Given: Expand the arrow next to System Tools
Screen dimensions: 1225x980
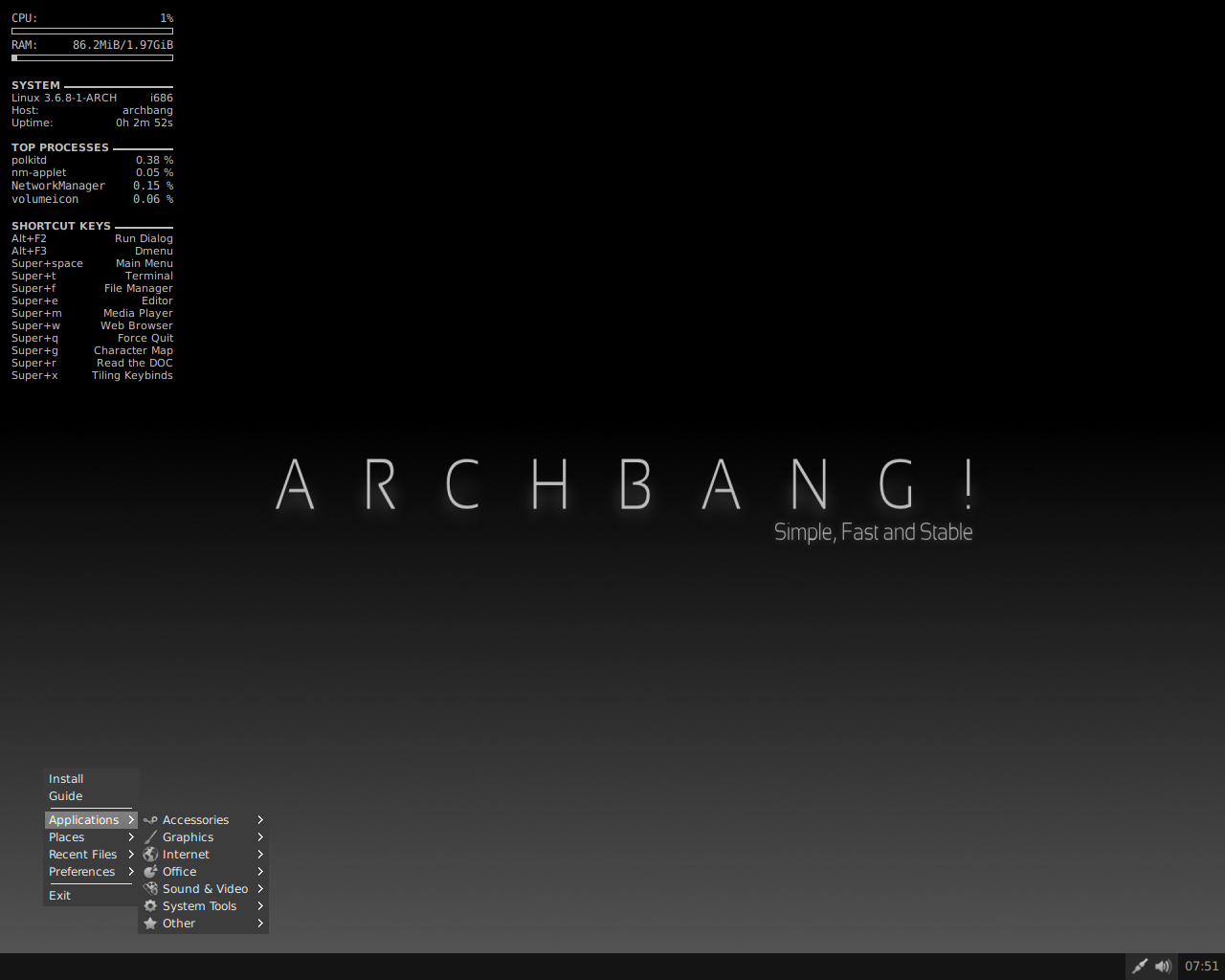Looking at the screenshot, I should [x=260, y=906].
